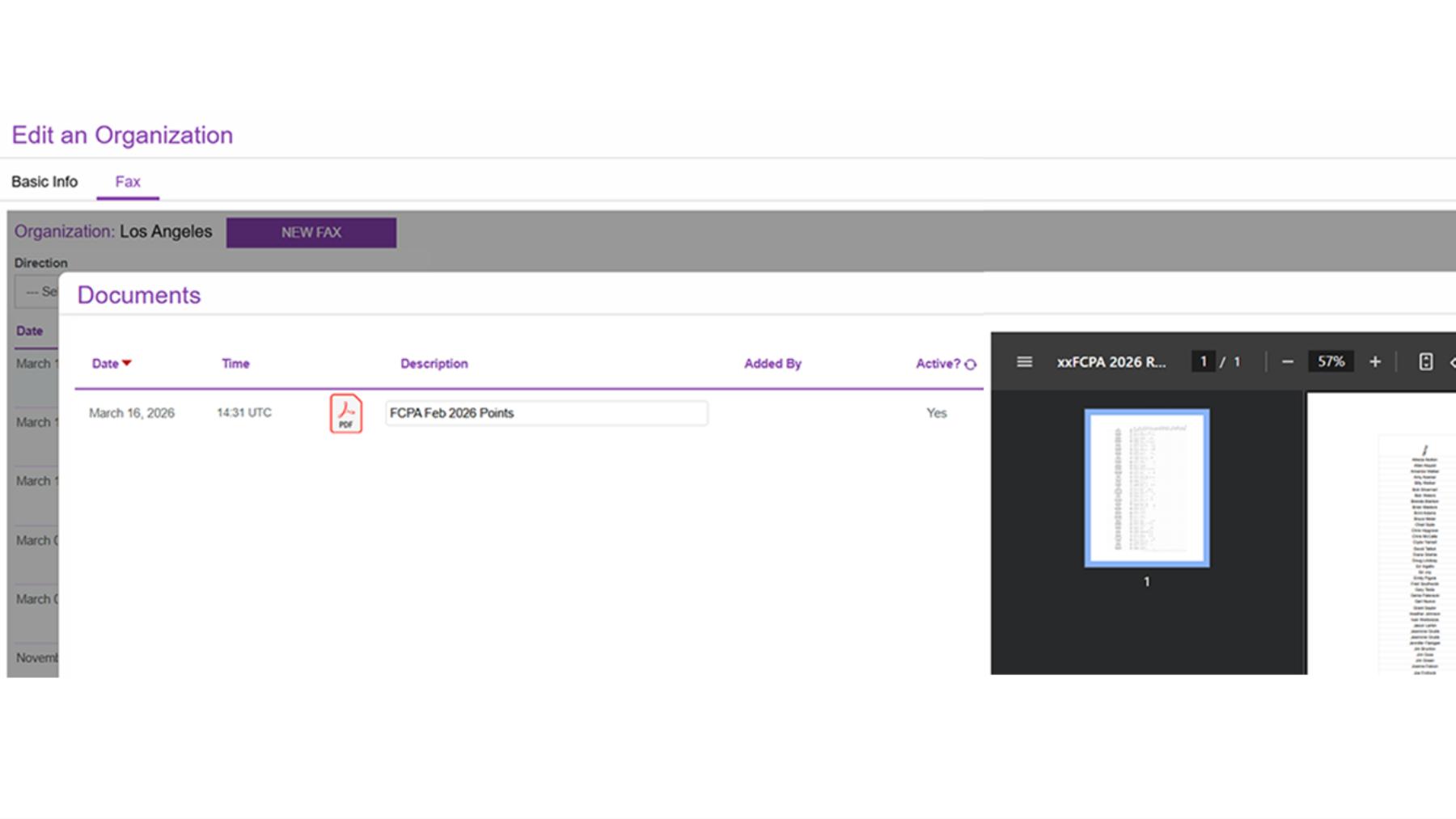Screen dimensions: 1456x819
Task: Click the NEW FAX button
Action: click(311, 232)
